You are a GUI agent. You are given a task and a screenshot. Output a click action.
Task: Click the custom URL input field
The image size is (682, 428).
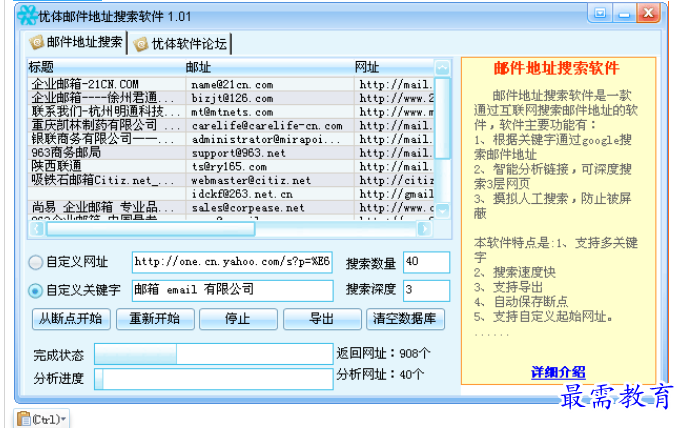(x=232, y=262)
